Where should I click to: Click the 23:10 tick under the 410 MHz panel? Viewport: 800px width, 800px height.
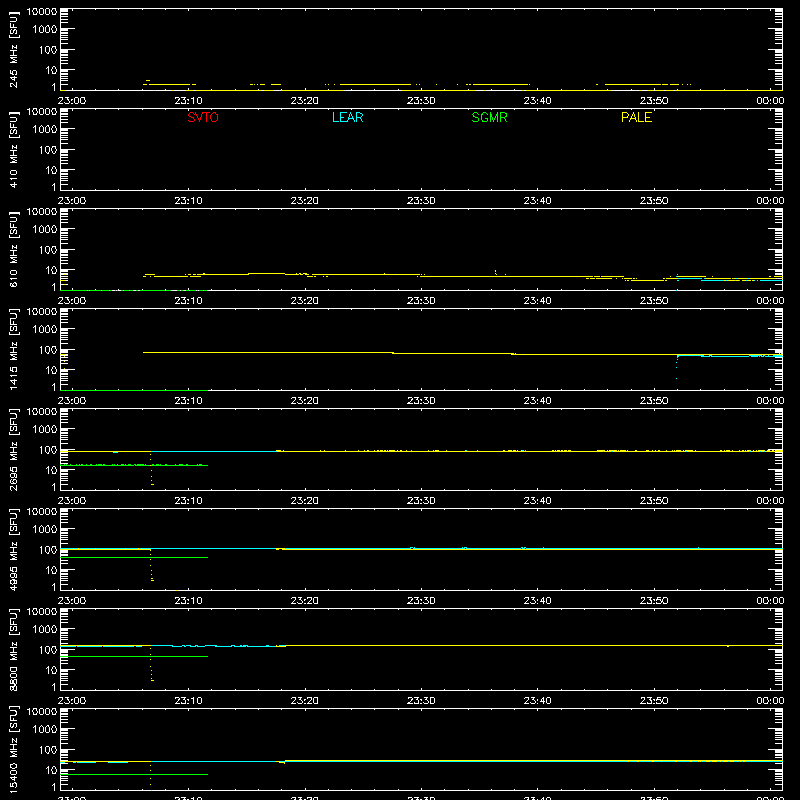pos(188,201)
